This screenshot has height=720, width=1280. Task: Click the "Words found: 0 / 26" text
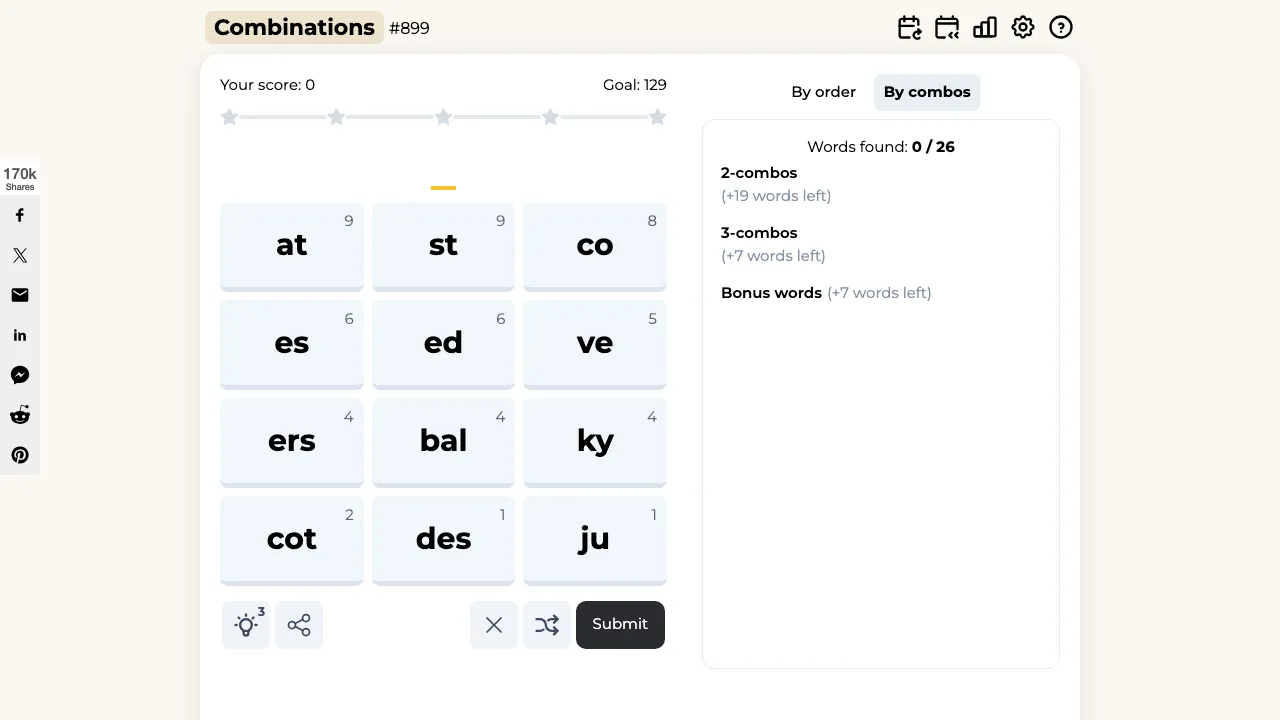881,147
